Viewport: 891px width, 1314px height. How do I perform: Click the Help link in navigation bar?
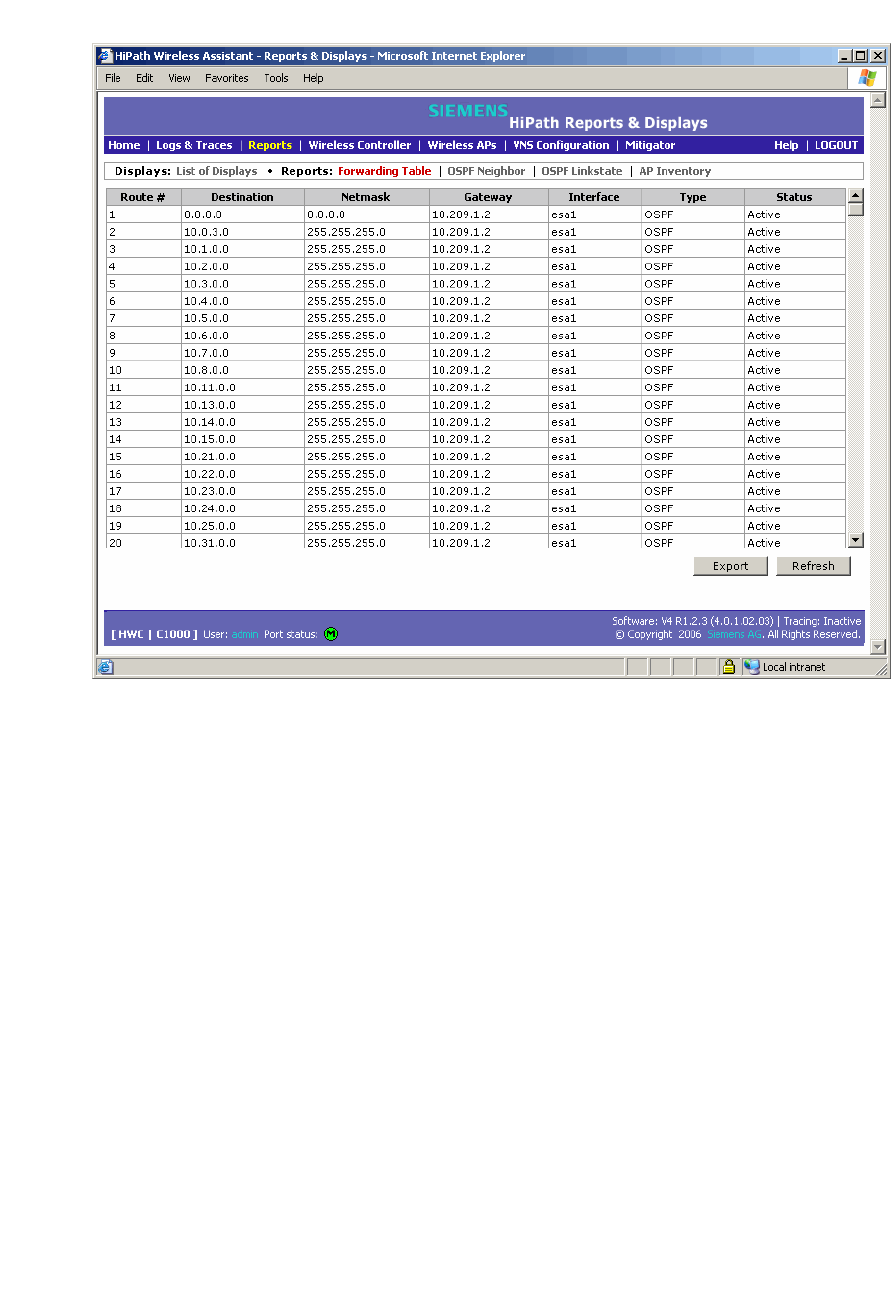(x=786, y=145)
